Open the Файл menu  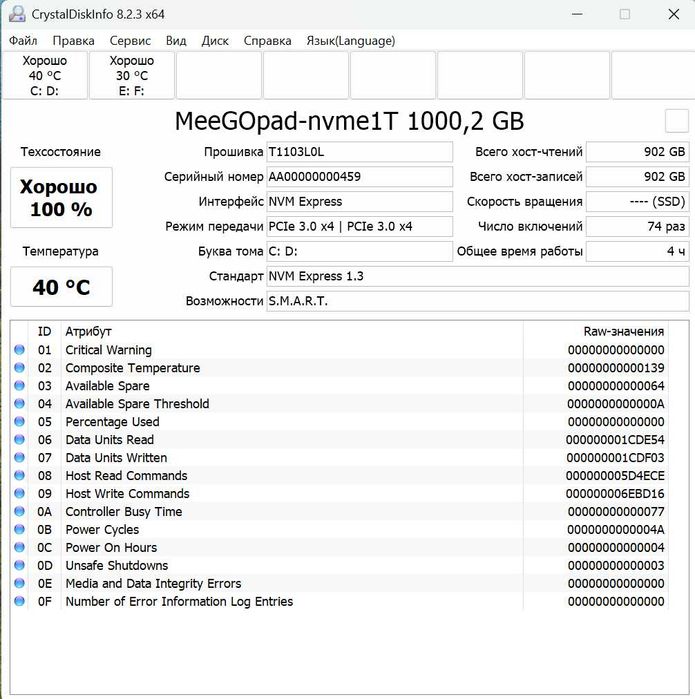tap(23, 41)
